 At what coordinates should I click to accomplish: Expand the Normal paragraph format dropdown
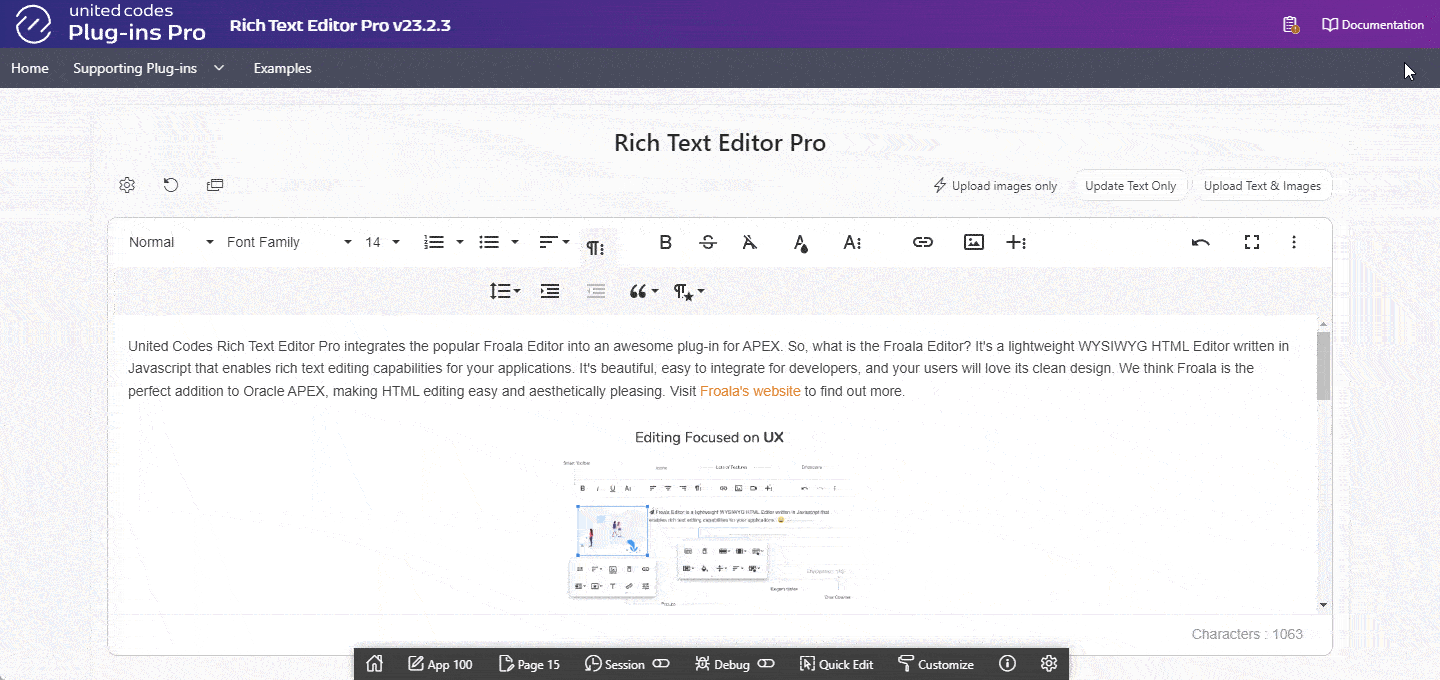pyautogui.click(x=171, y=242)
